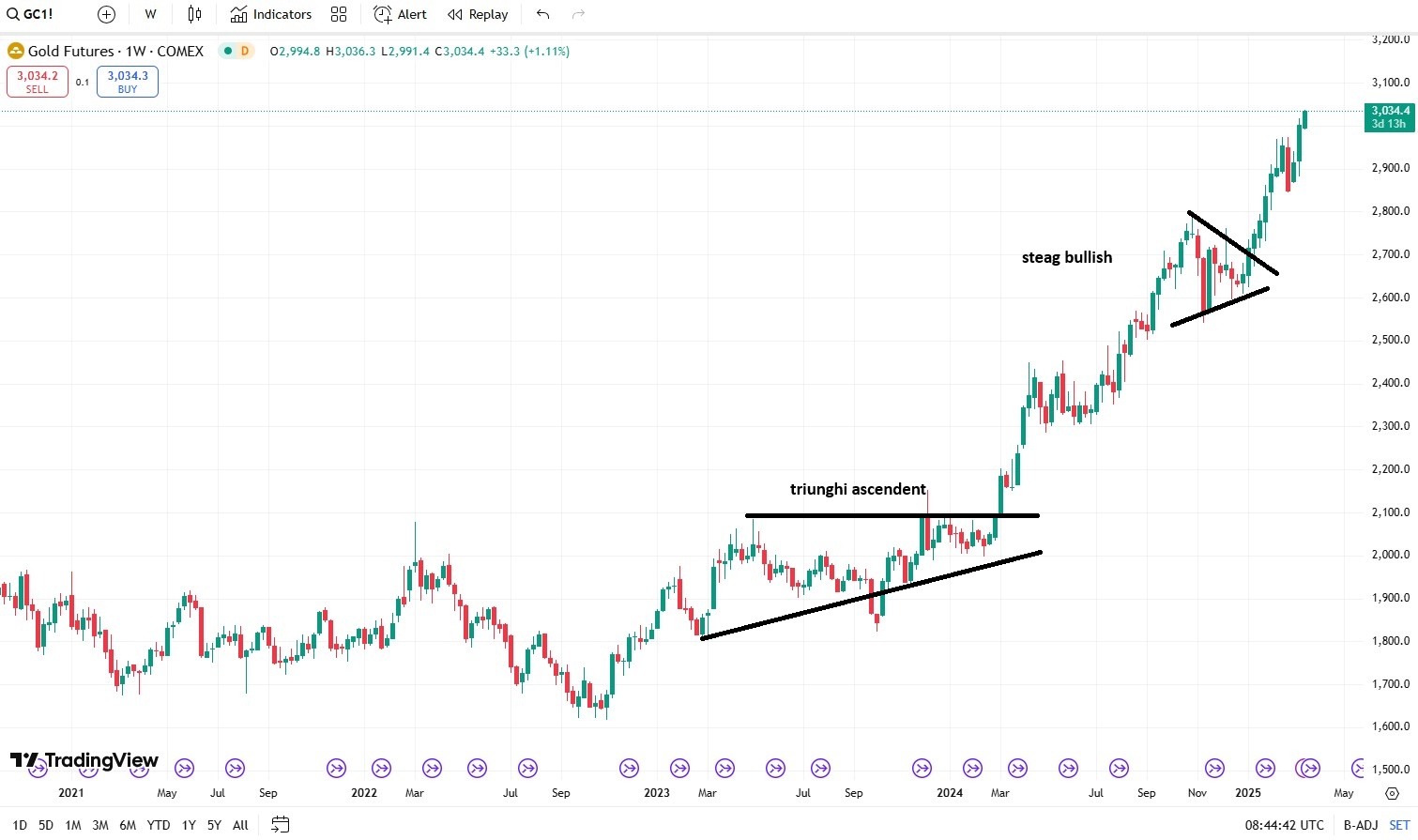
Task: Open chart settings gear on time axis
Action: pyautogui.click(x=1392, y=793)
